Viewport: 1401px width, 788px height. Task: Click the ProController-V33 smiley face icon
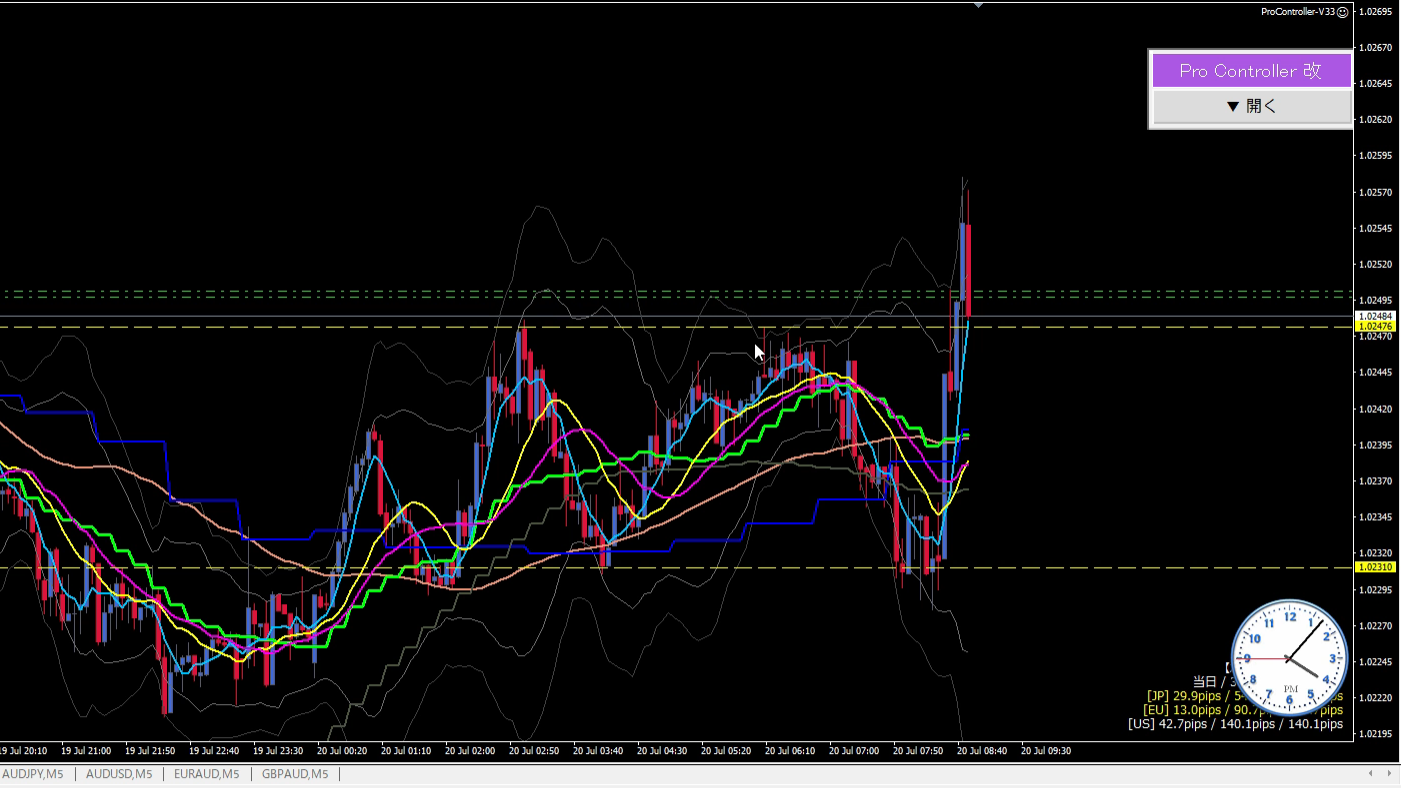(1343, 12)
